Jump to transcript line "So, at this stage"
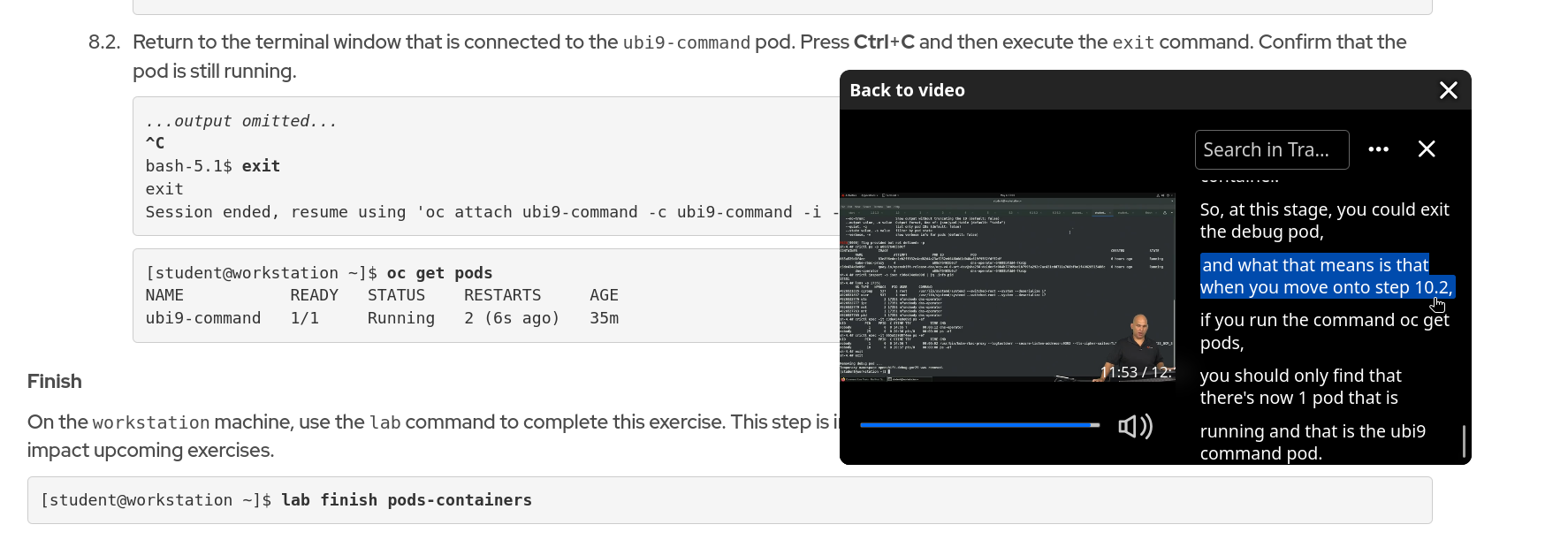 click(1324, 221)
